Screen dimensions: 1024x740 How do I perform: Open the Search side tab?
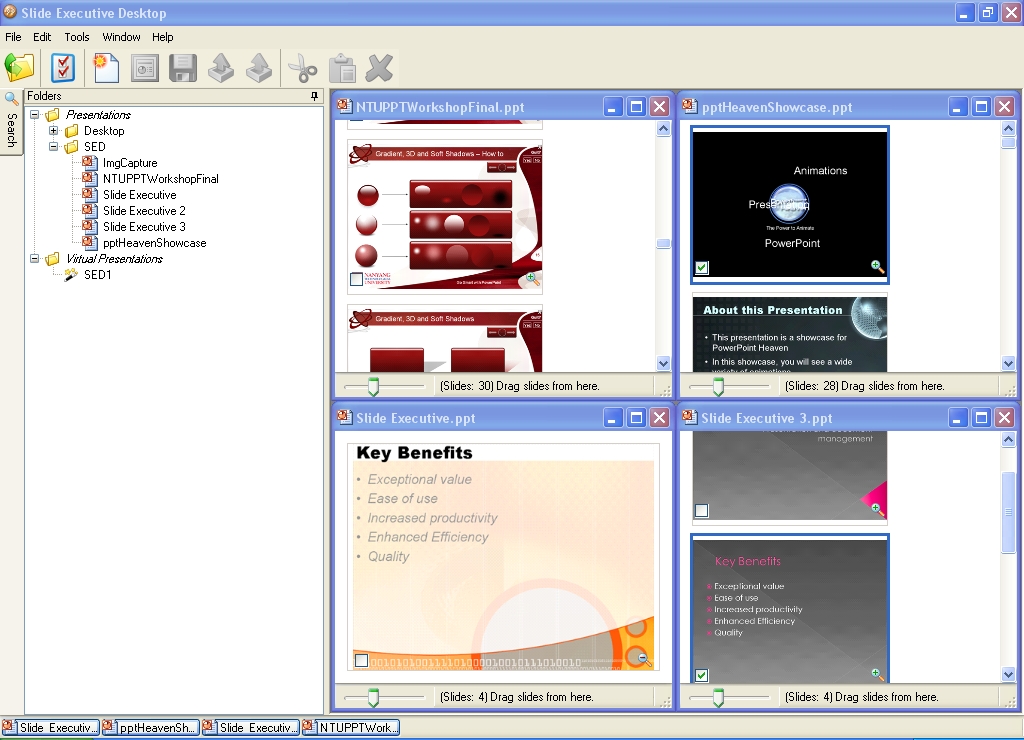click(11, 123)
